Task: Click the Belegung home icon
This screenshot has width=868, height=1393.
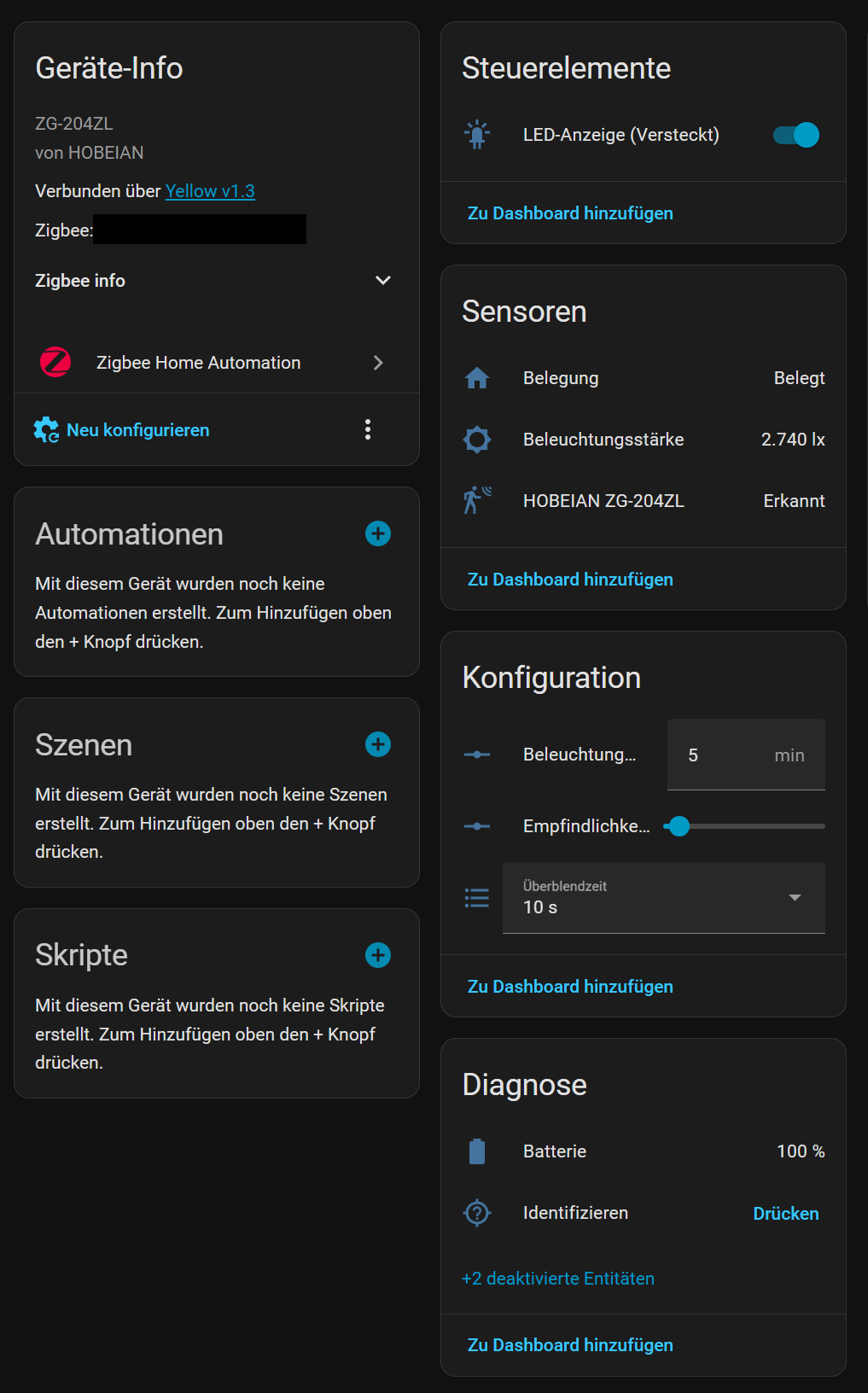Action: [477, 378]
